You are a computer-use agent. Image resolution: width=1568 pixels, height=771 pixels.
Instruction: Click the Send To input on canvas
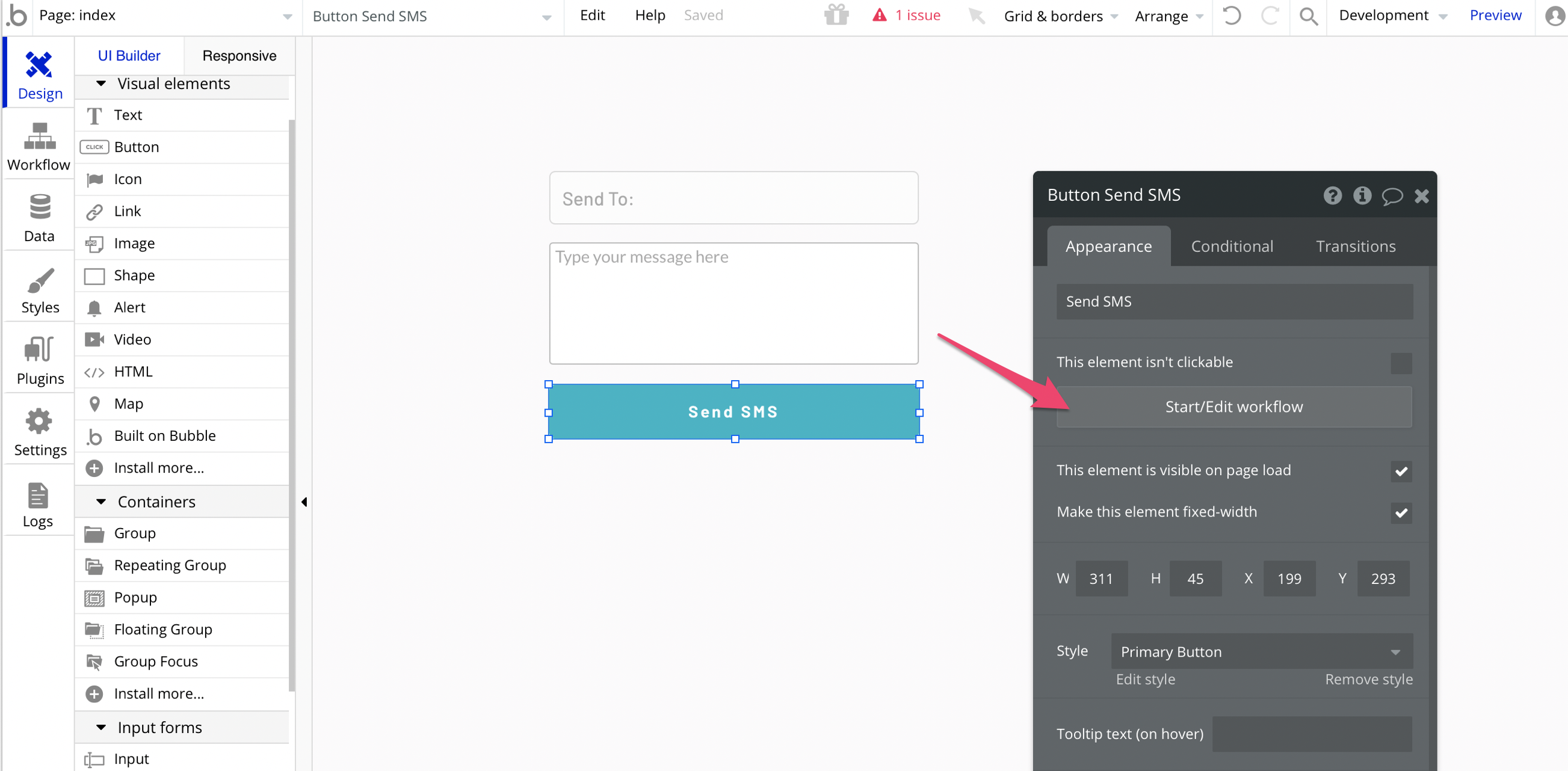point(733,198)
